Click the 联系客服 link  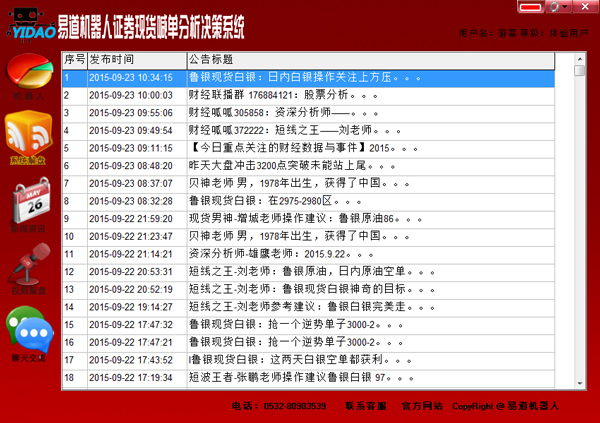(366, 406)
